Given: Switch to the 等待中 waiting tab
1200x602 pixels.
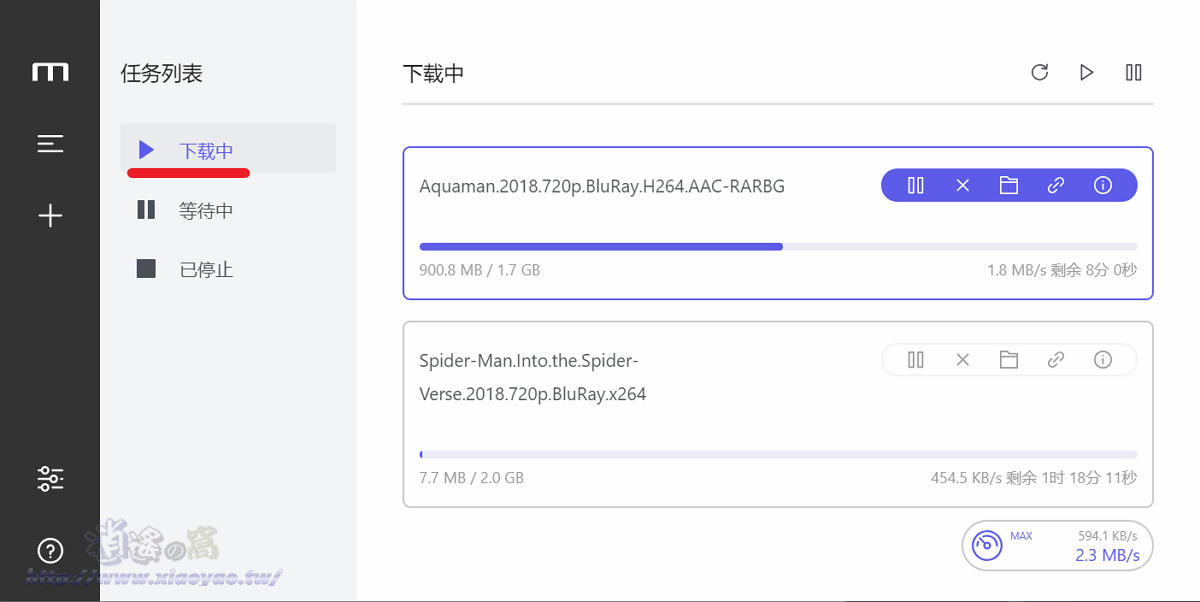Looking at the screenshot, I should [x=205, y=210].
